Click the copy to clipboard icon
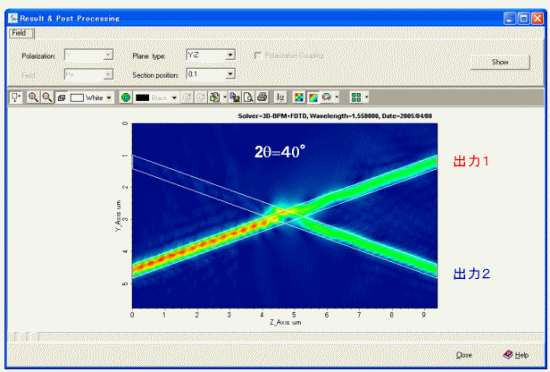The height and width of the screenshot is (372, 550). pos(235,97)
